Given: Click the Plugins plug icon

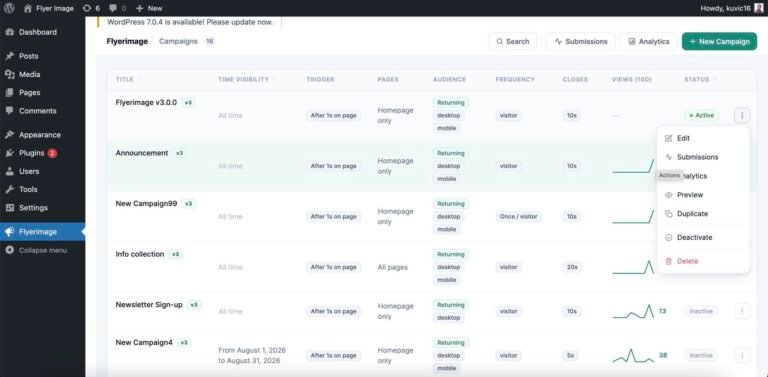Looking at the screenshot, I should point(9,153).
